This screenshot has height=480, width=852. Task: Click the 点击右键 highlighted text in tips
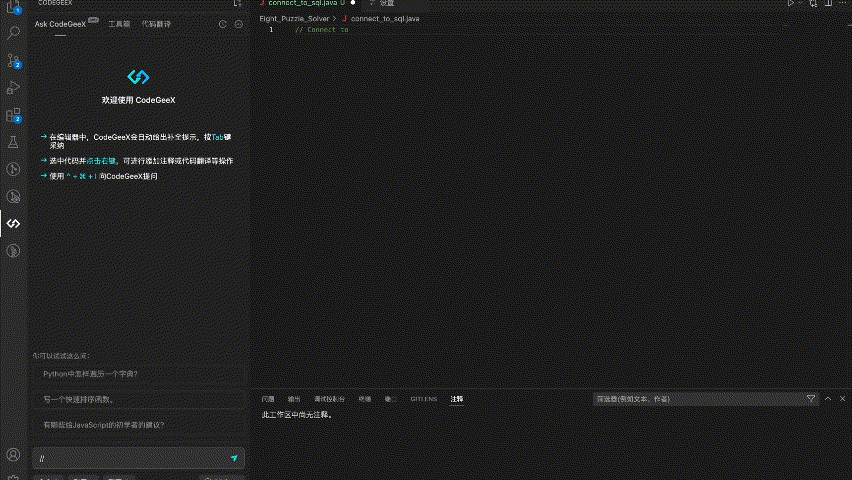pyautogui.click(x=101, y=161)
